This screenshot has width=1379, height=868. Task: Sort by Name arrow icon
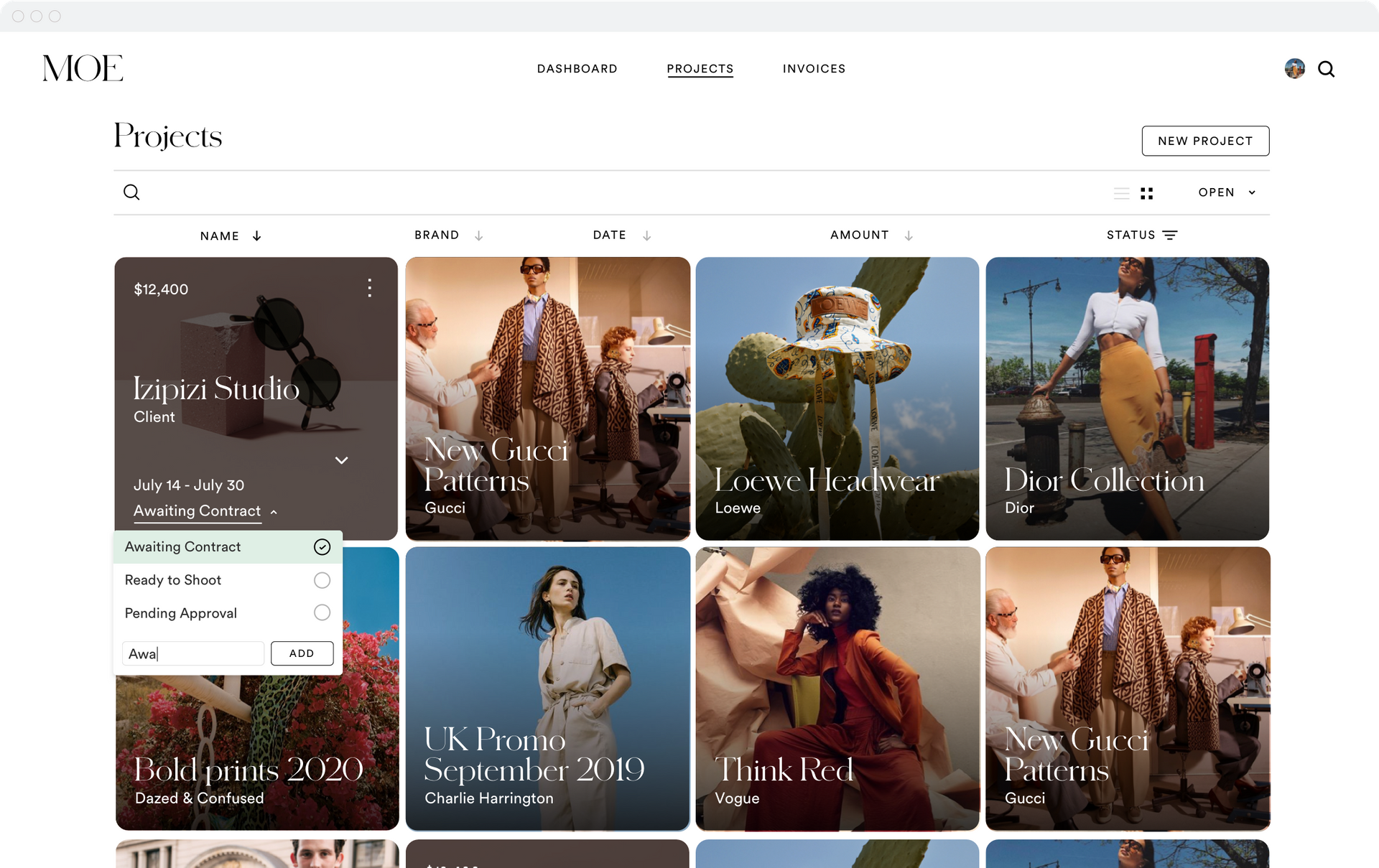pos(257,236)
